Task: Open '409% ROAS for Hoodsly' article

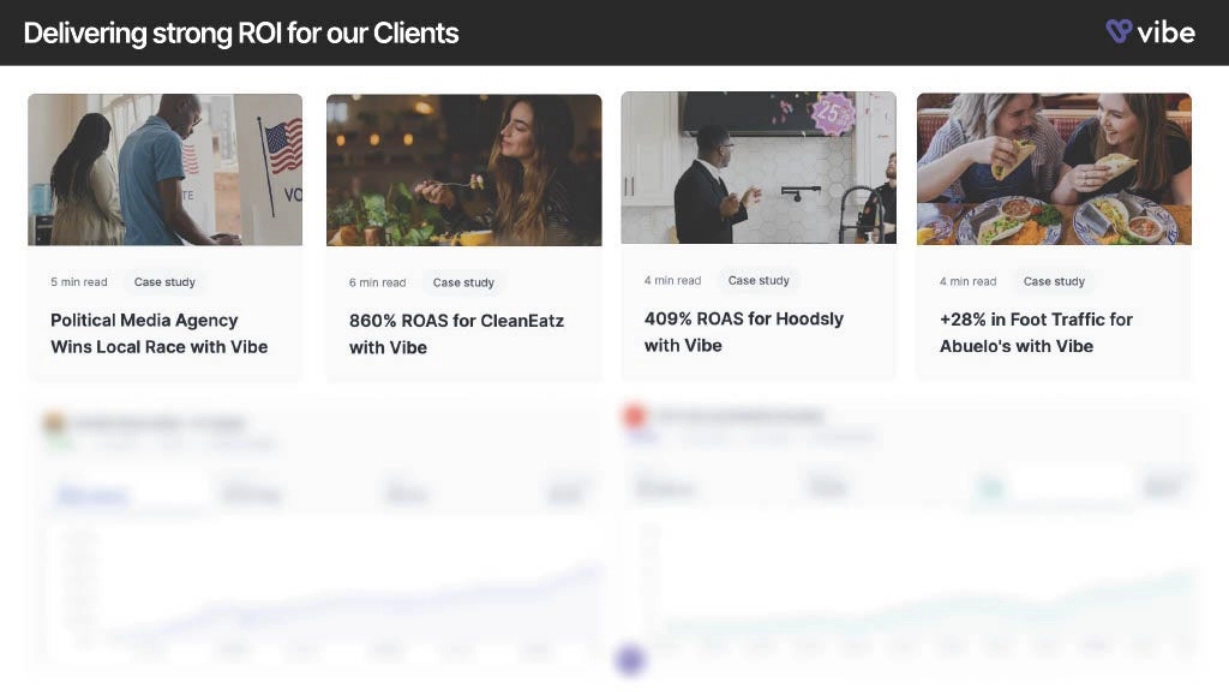Action: point(743,332)
